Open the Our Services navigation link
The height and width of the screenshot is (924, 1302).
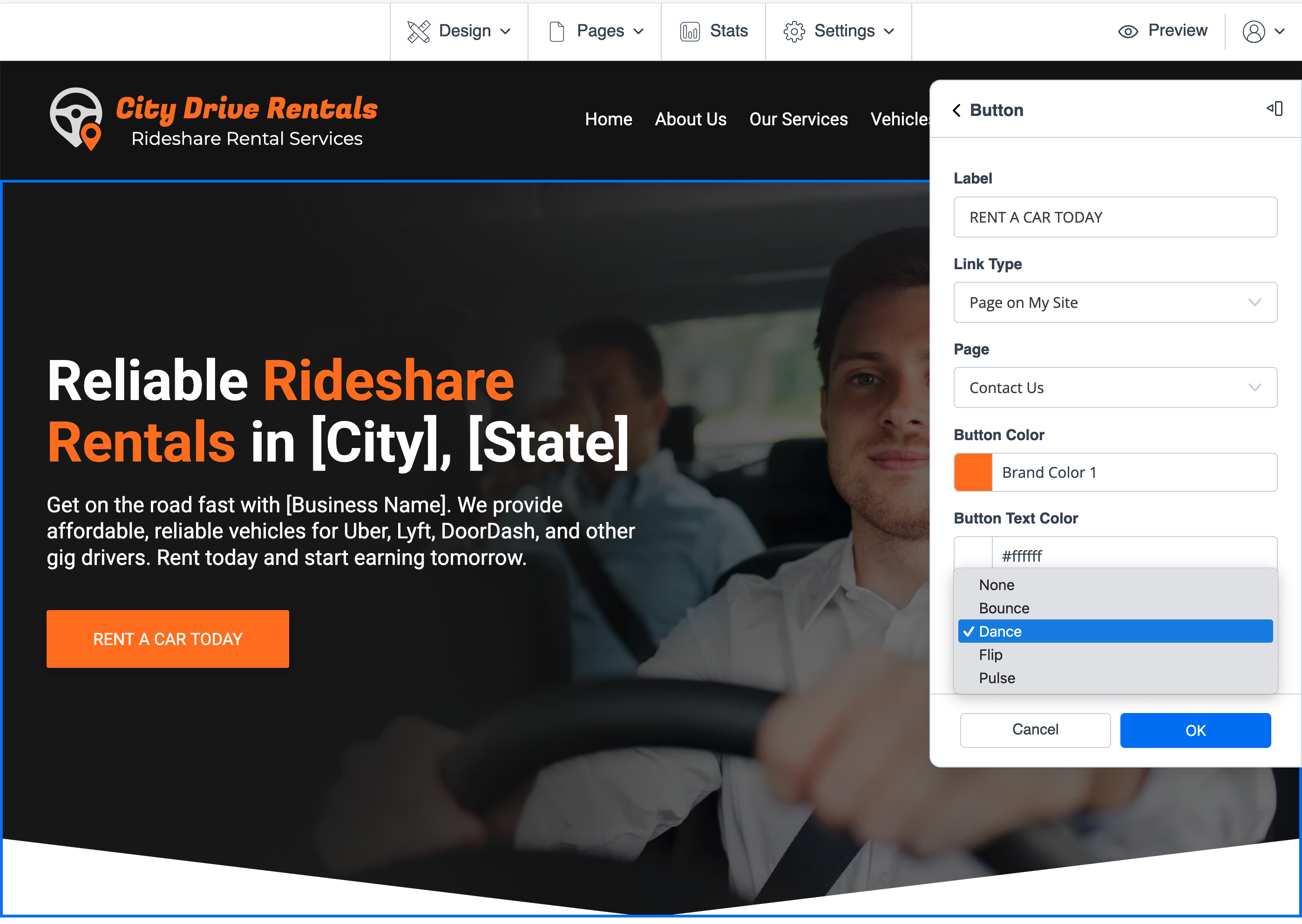[x=798, y=119]
